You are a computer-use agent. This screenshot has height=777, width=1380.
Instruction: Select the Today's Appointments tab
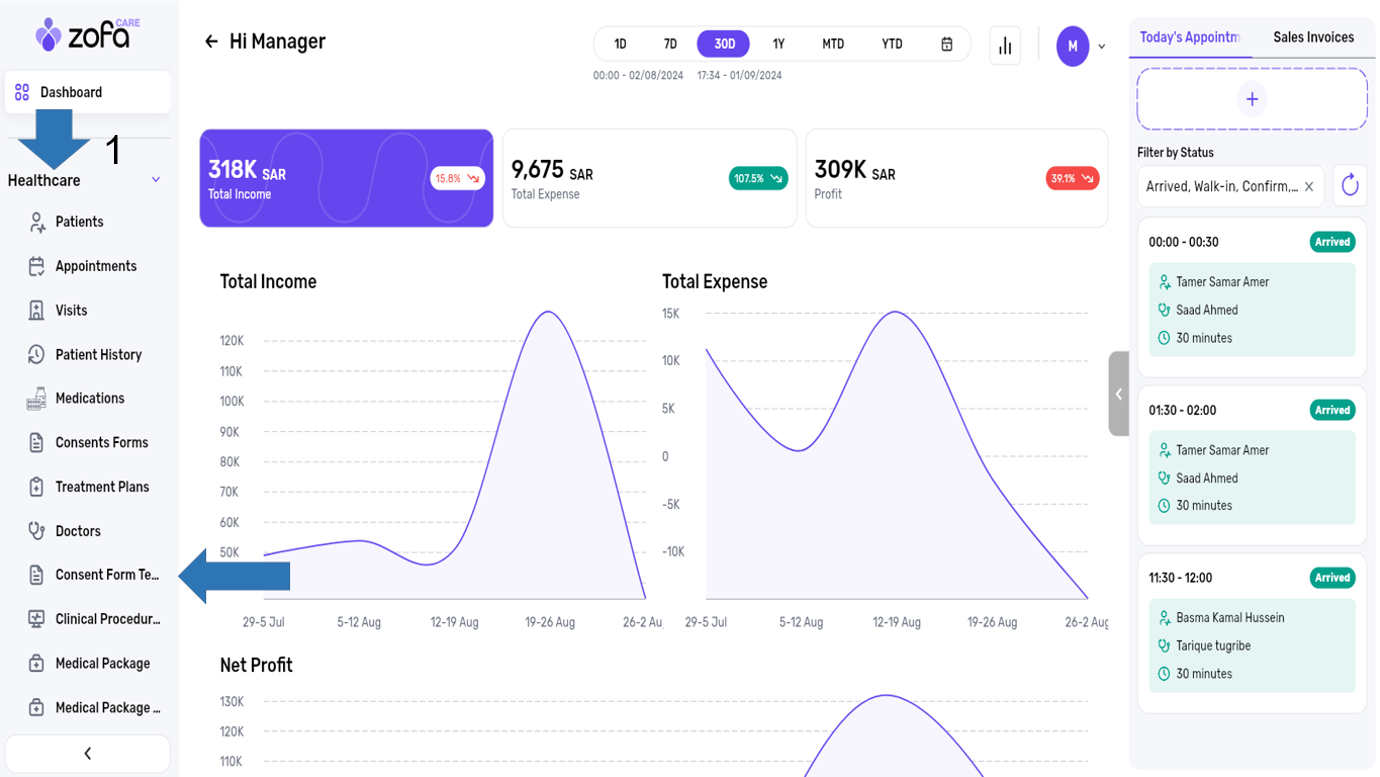point(1189,37)
